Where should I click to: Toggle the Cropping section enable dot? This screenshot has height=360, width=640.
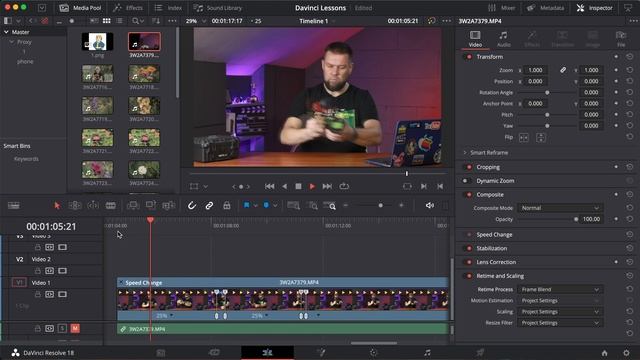[x=469, y=167]
